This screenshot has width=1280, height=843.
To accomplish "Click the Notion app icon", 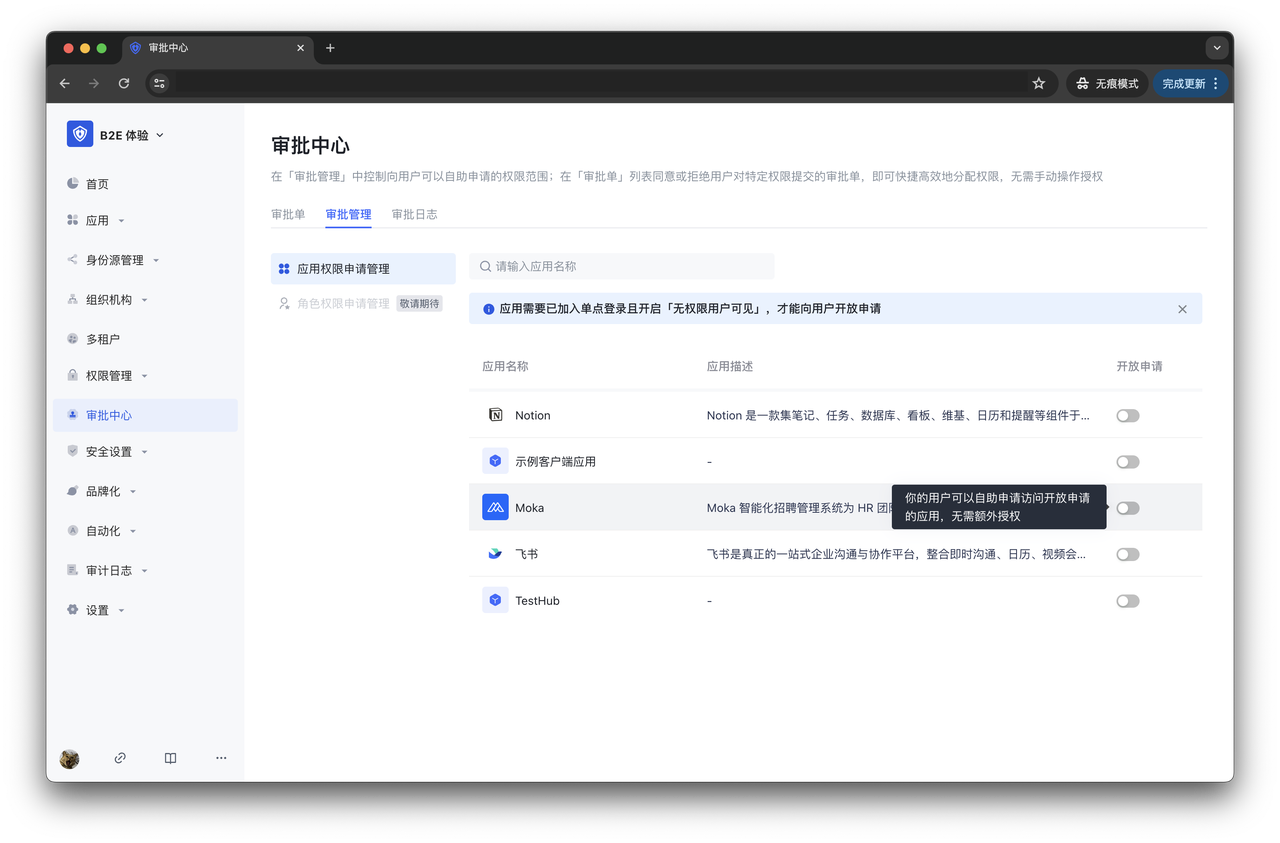I will [495, 415].
